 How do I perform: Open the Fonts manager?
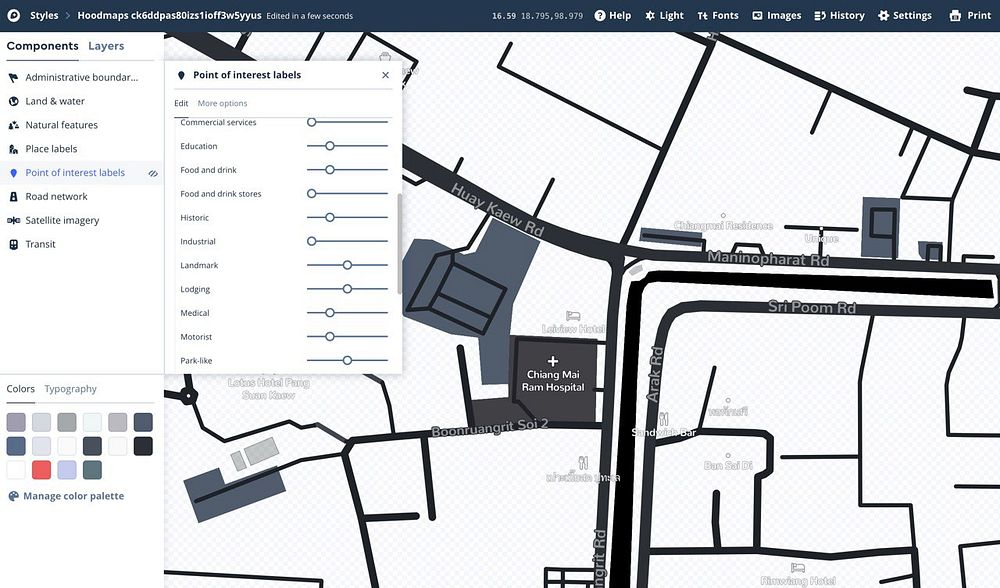[717, 15]
